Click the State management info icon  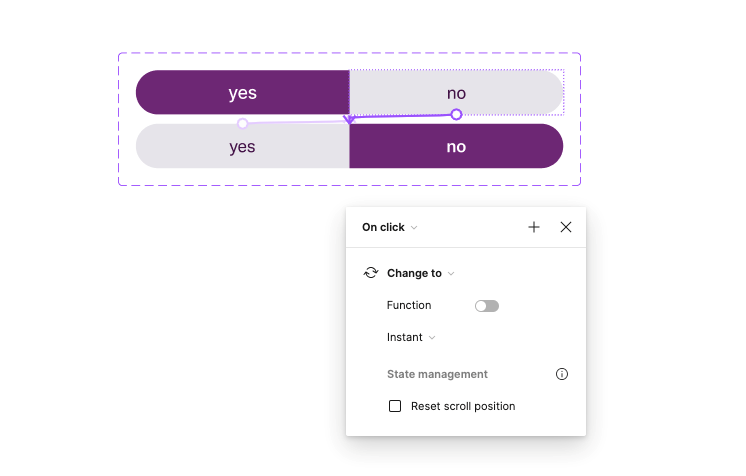click(x=562, y=374)
